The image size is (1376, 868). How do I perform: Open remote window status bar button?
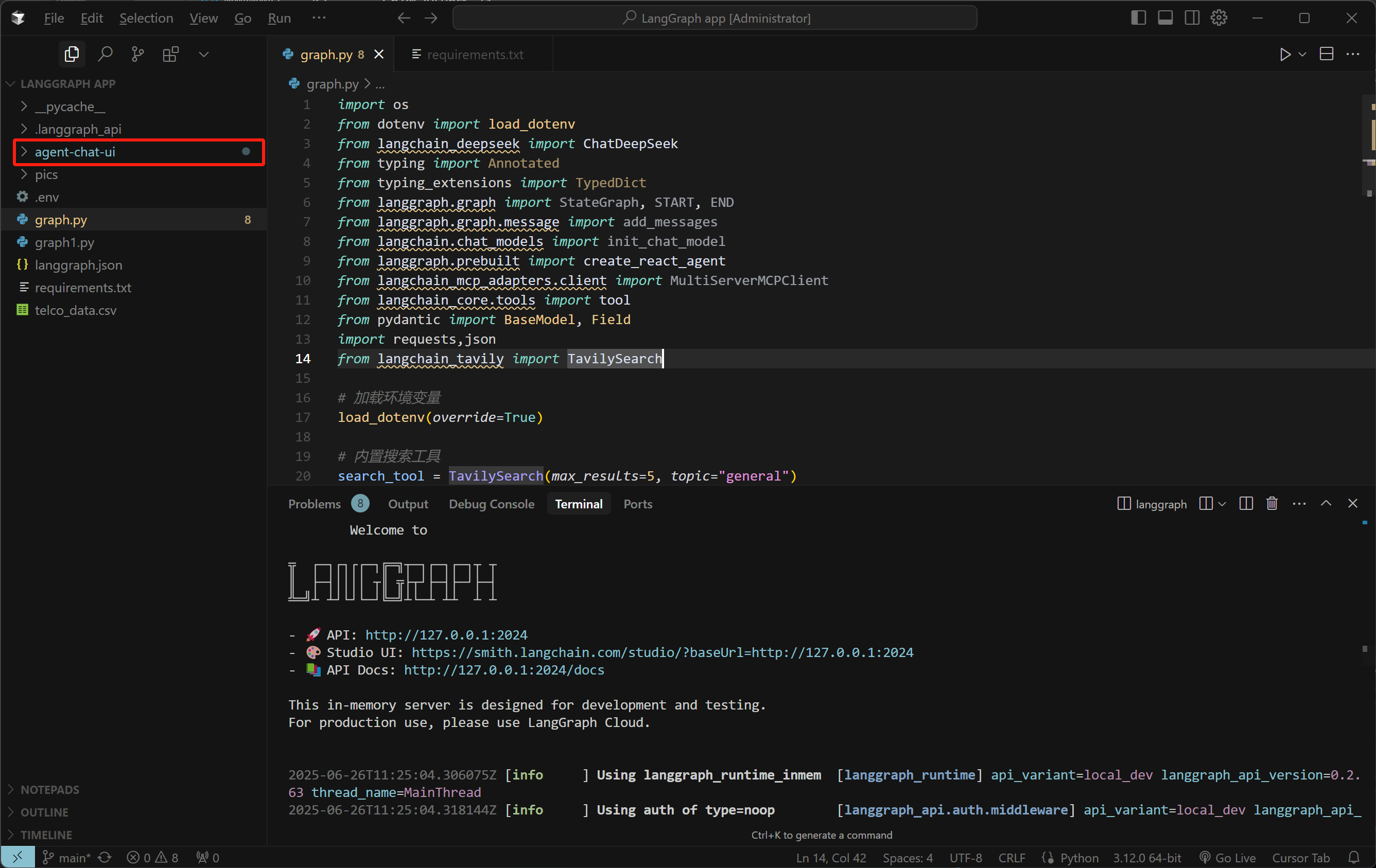coord(18,857)
